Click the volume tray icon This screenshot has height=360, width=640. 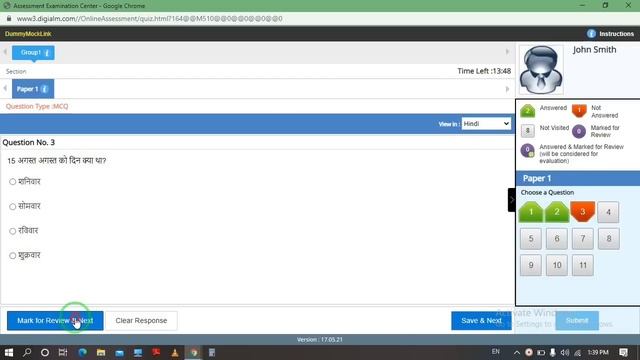pyautogui.click(x=565, y=352)
